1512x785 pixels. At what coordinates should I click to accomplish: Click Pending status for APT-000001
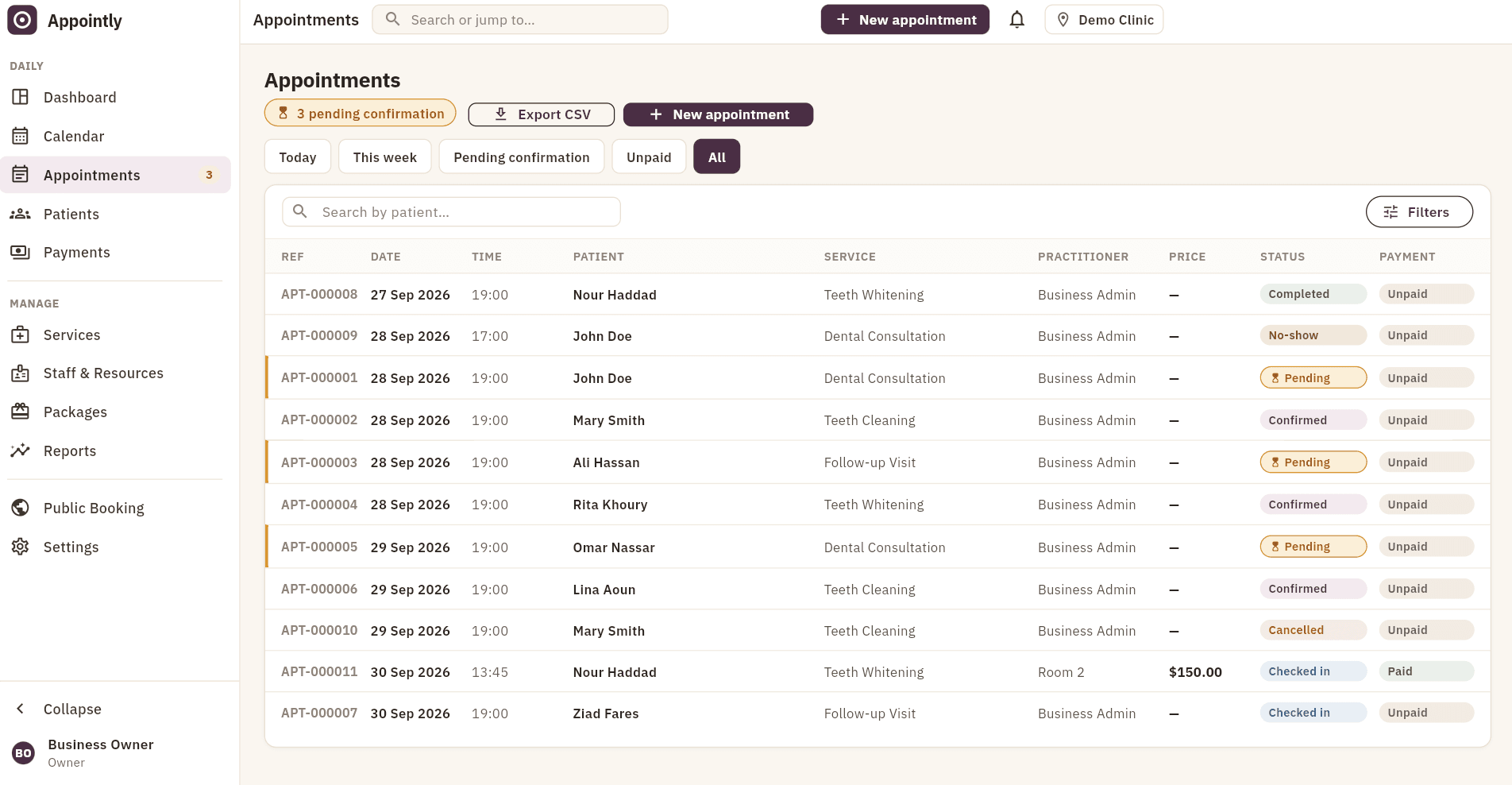(1313, 378)
